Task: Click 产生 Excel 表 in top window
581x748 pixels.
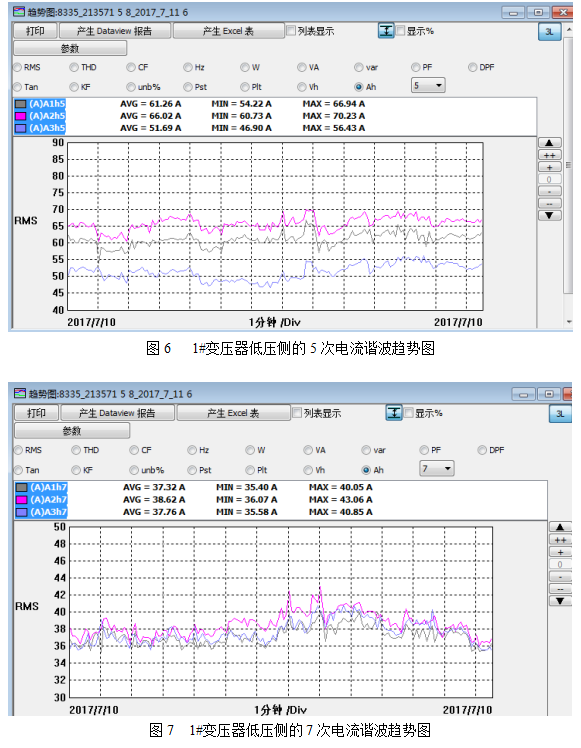Action: [228, 31]
